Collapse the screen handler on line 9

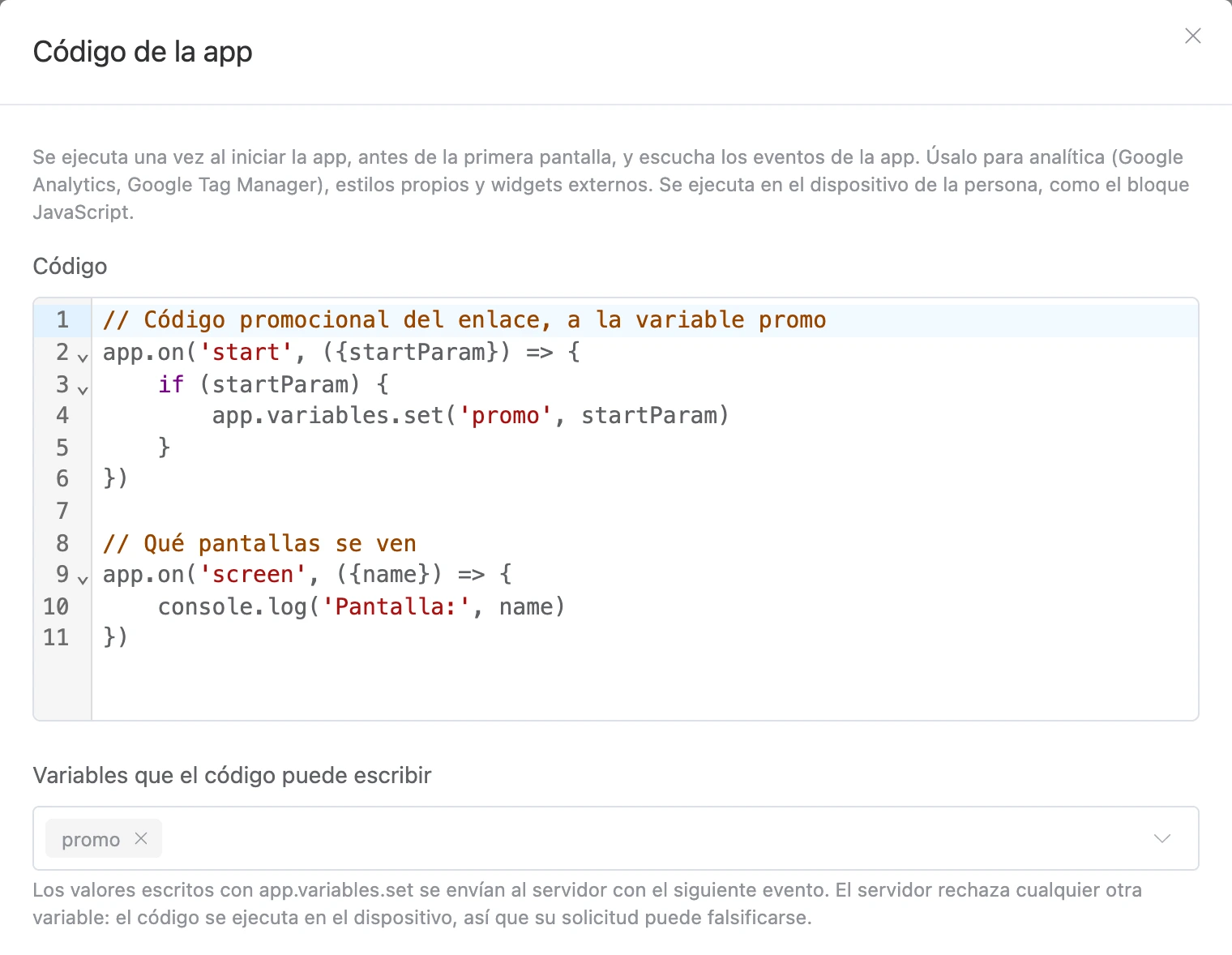tap(83, 580)
